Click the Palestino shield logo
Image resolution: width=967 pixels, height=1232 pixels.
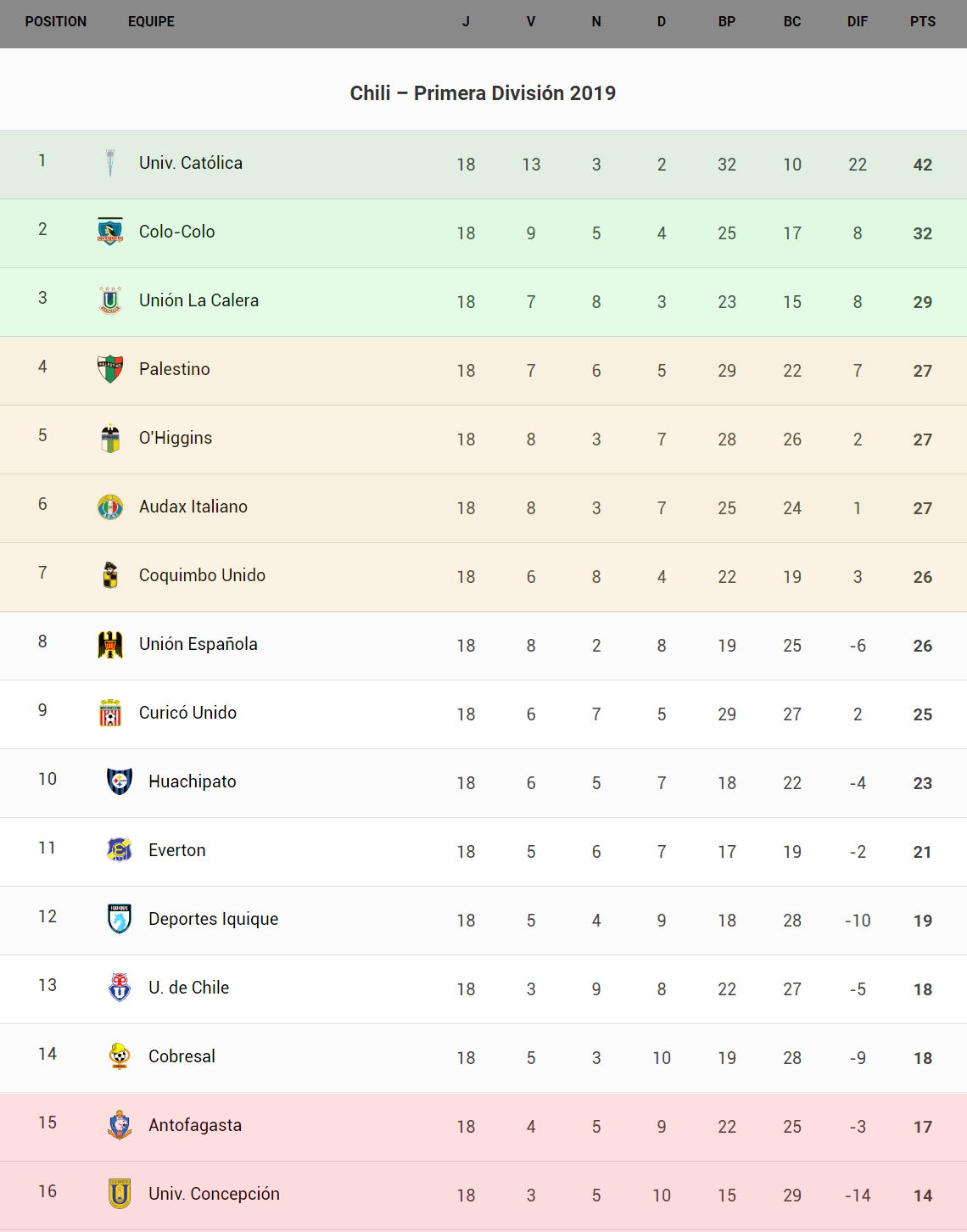110,369
